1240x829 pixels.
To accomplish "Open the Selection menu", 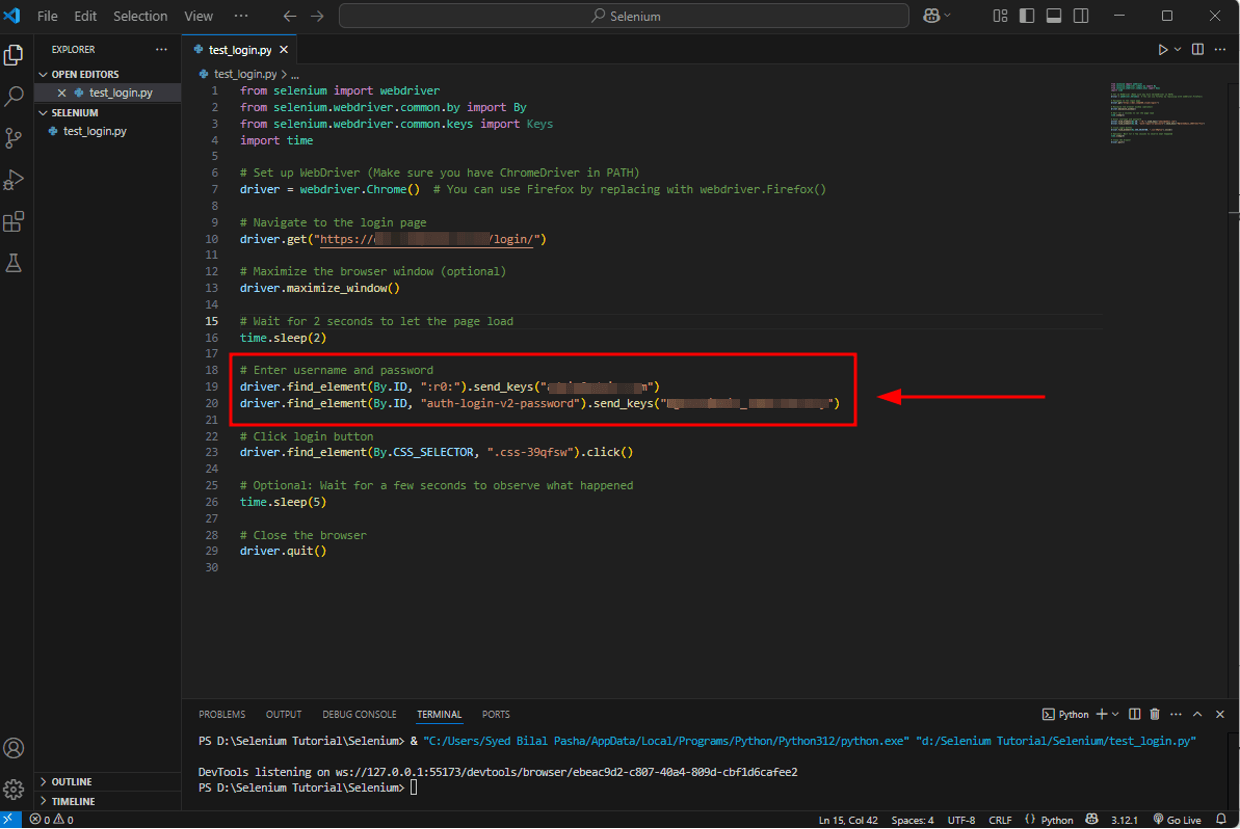I will 140,16.
